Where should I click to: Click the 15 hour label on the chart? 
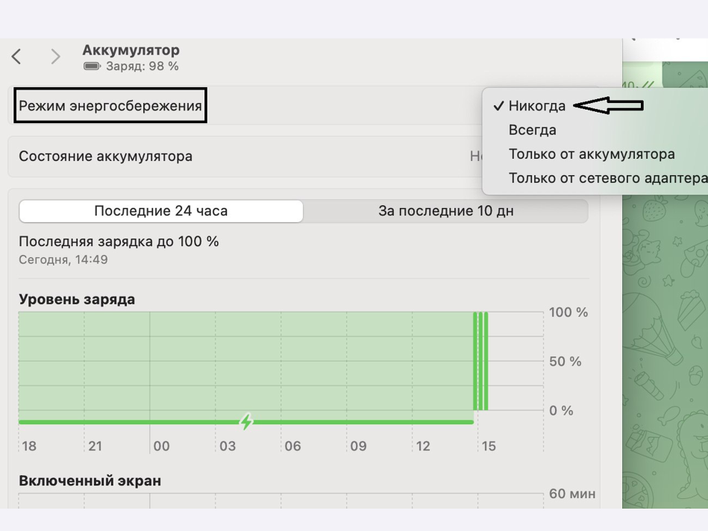click(x=489, y=446)
